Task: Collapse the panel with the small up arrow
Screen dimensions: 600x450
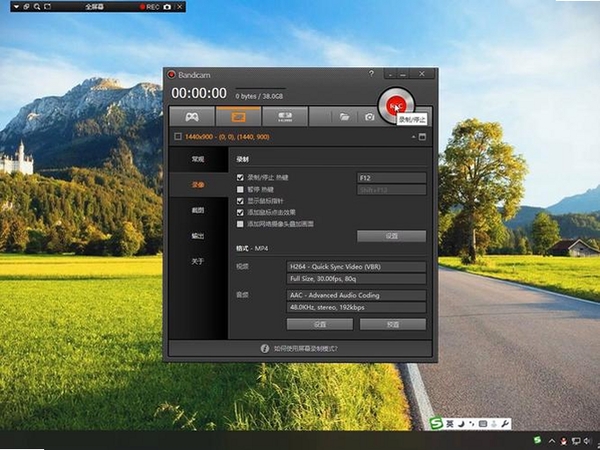Action: click(413, 137)
